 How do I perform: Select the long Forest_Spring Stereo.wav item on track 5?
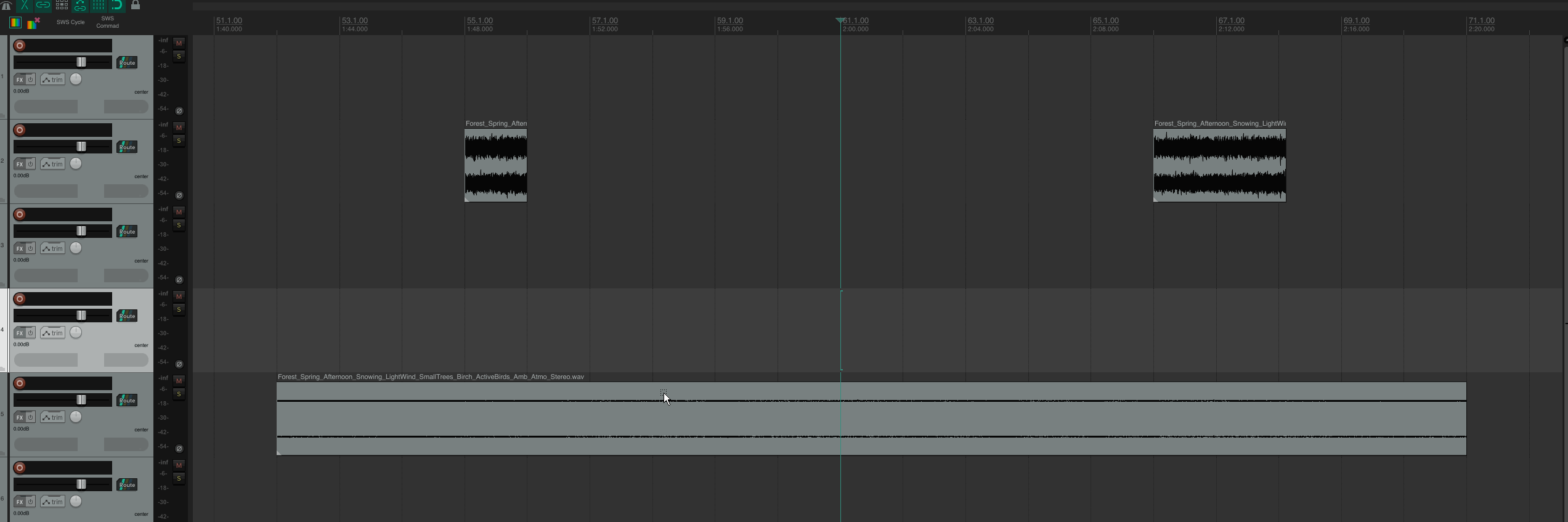pos(871,418)
